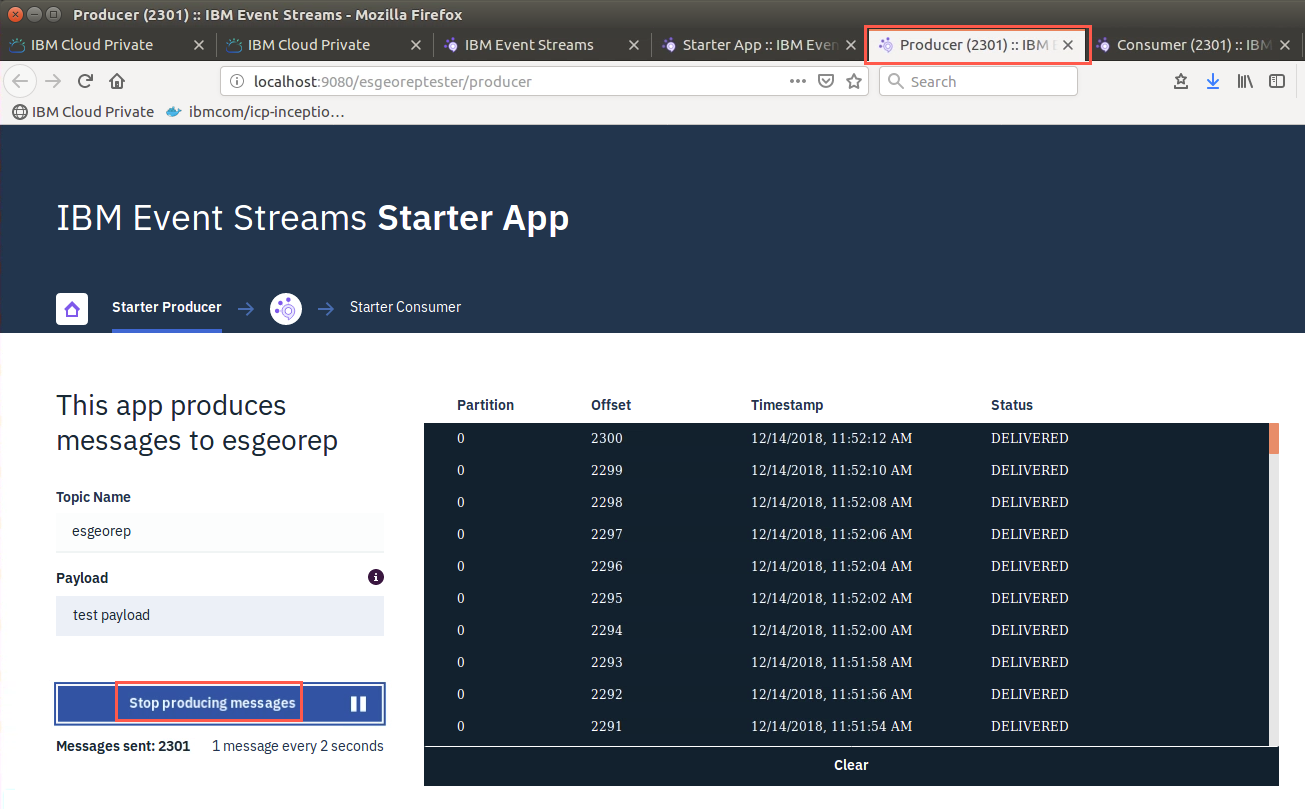Viewport: 1305px width, 809px height.
Task: Open the Firefox home page
Action: coord(117,82)
